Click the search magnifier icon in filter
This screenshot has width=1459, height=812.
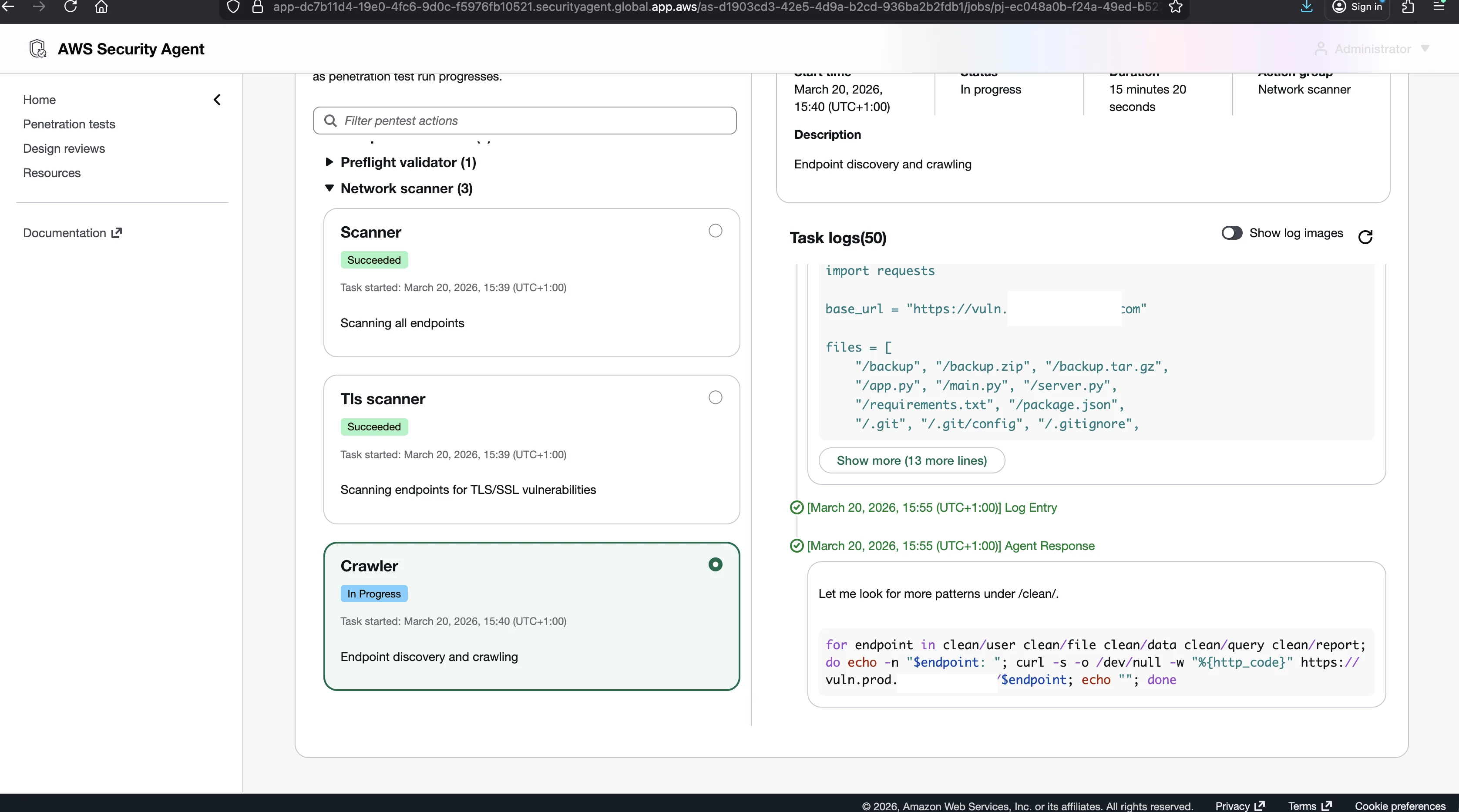click(x=330, y=121)
